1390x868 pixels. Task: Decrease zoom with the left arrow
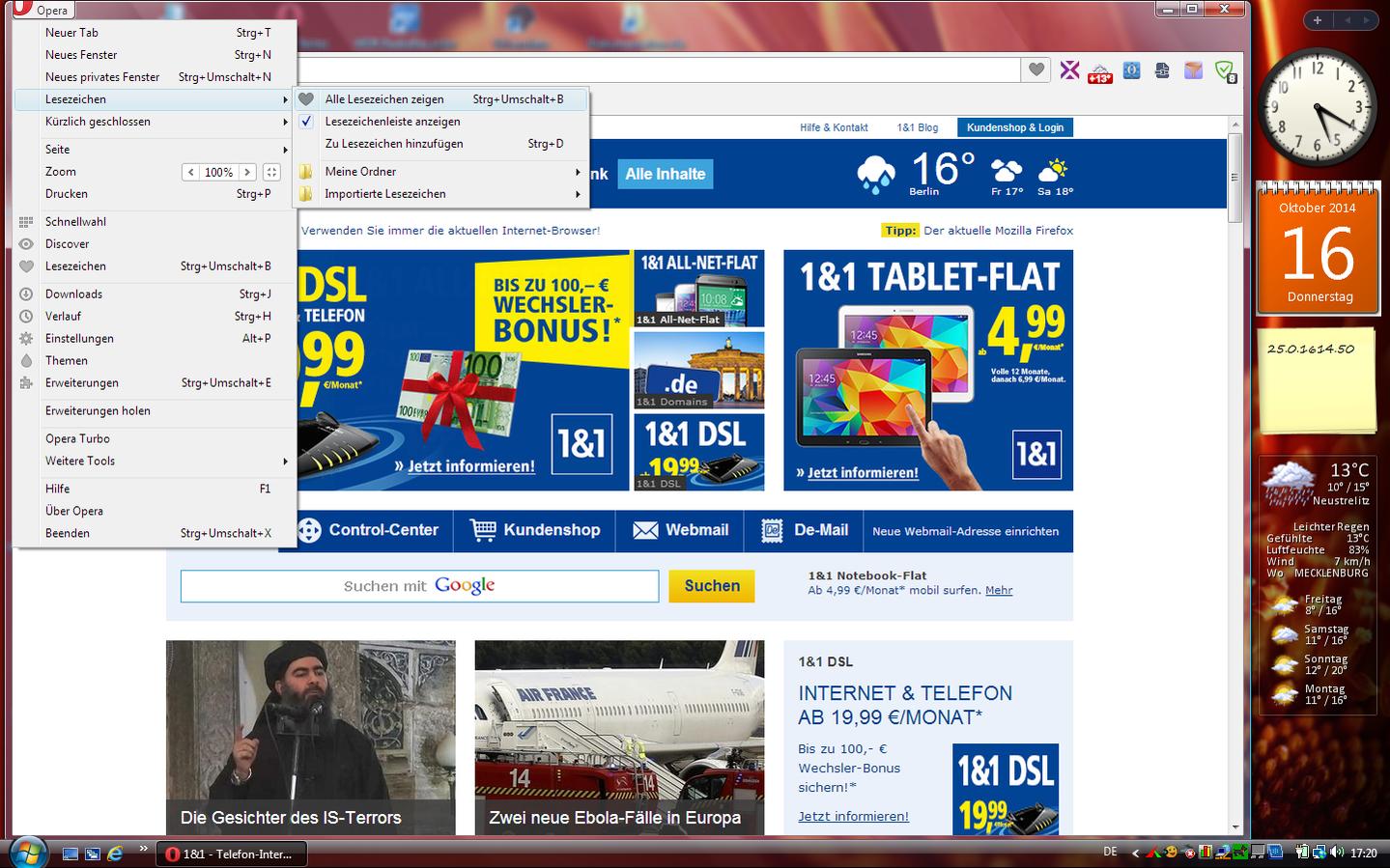(191, 172)
